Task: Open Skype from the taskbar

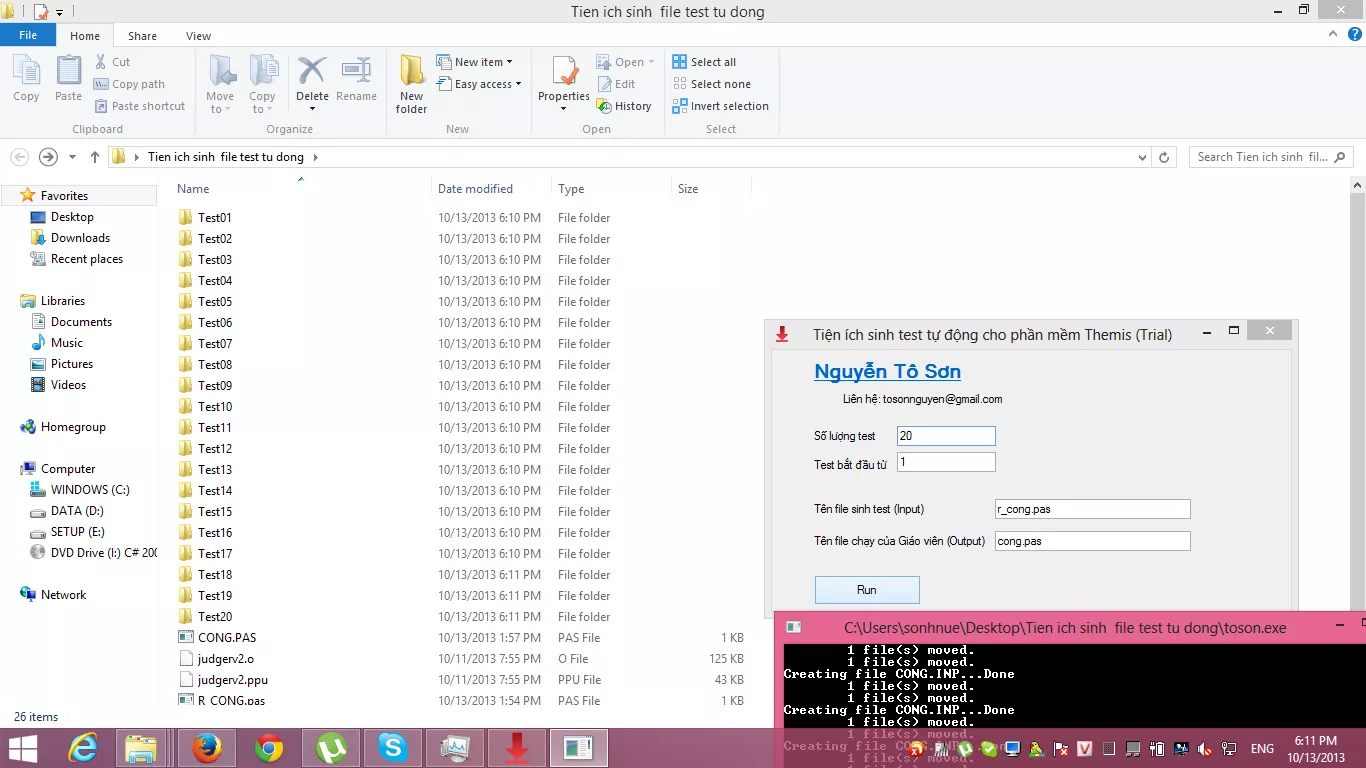Action: pos(393,748)
